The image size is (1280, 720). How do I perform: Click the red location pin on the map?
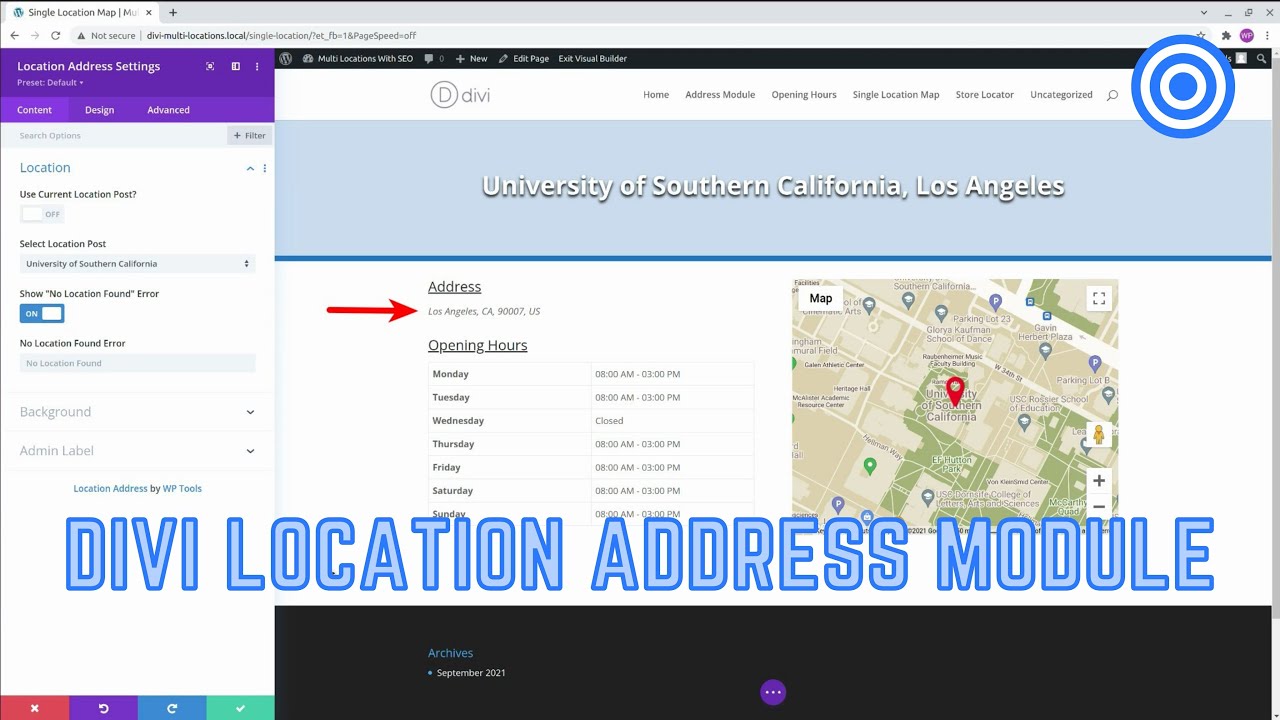tap(955, 391)
